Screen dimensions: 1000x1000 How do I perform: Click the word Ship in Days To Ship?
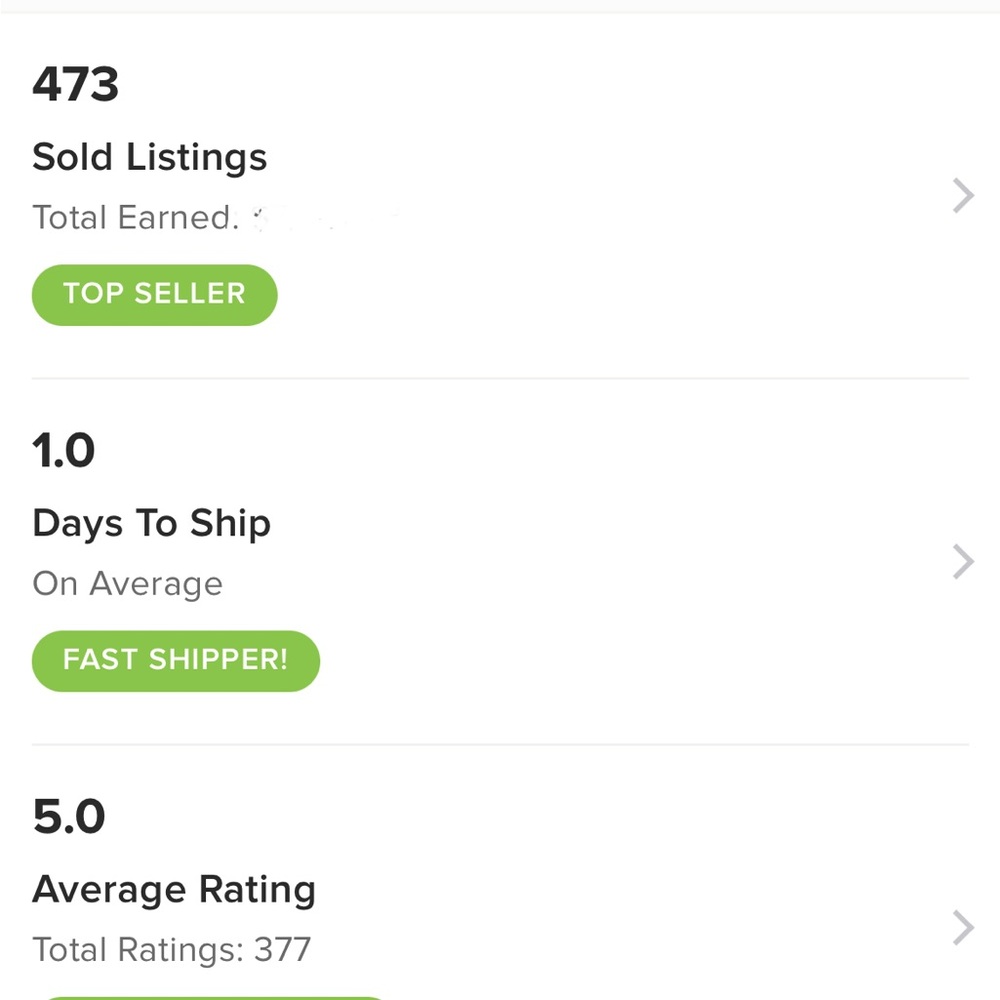(230, 524)
